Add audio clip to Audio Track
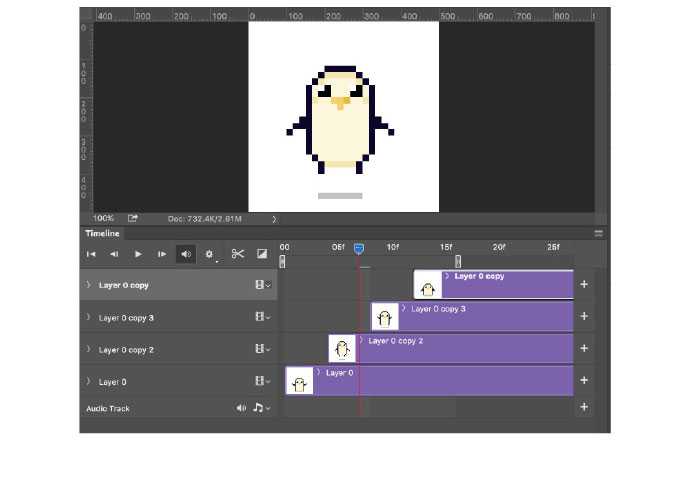 pyautogui.click(x=584, y=408)
